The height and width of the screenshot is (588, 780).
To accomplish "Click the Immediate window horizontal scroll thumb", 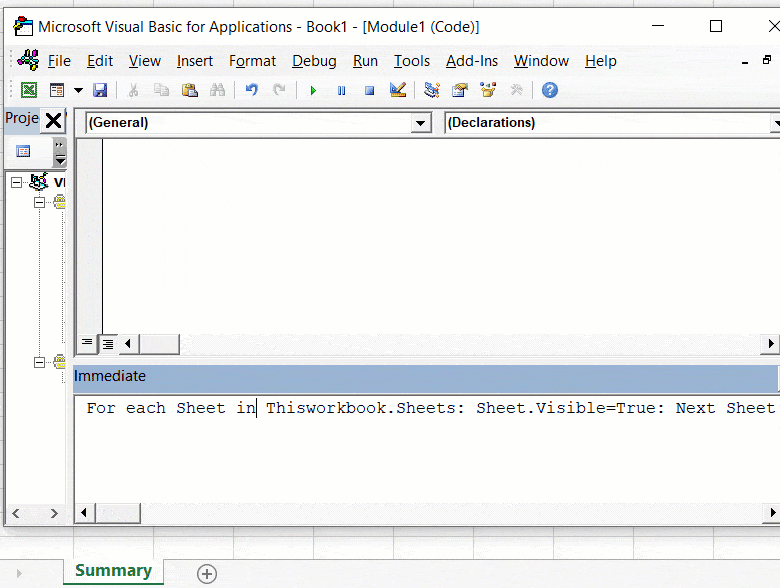I will (117, 513).
